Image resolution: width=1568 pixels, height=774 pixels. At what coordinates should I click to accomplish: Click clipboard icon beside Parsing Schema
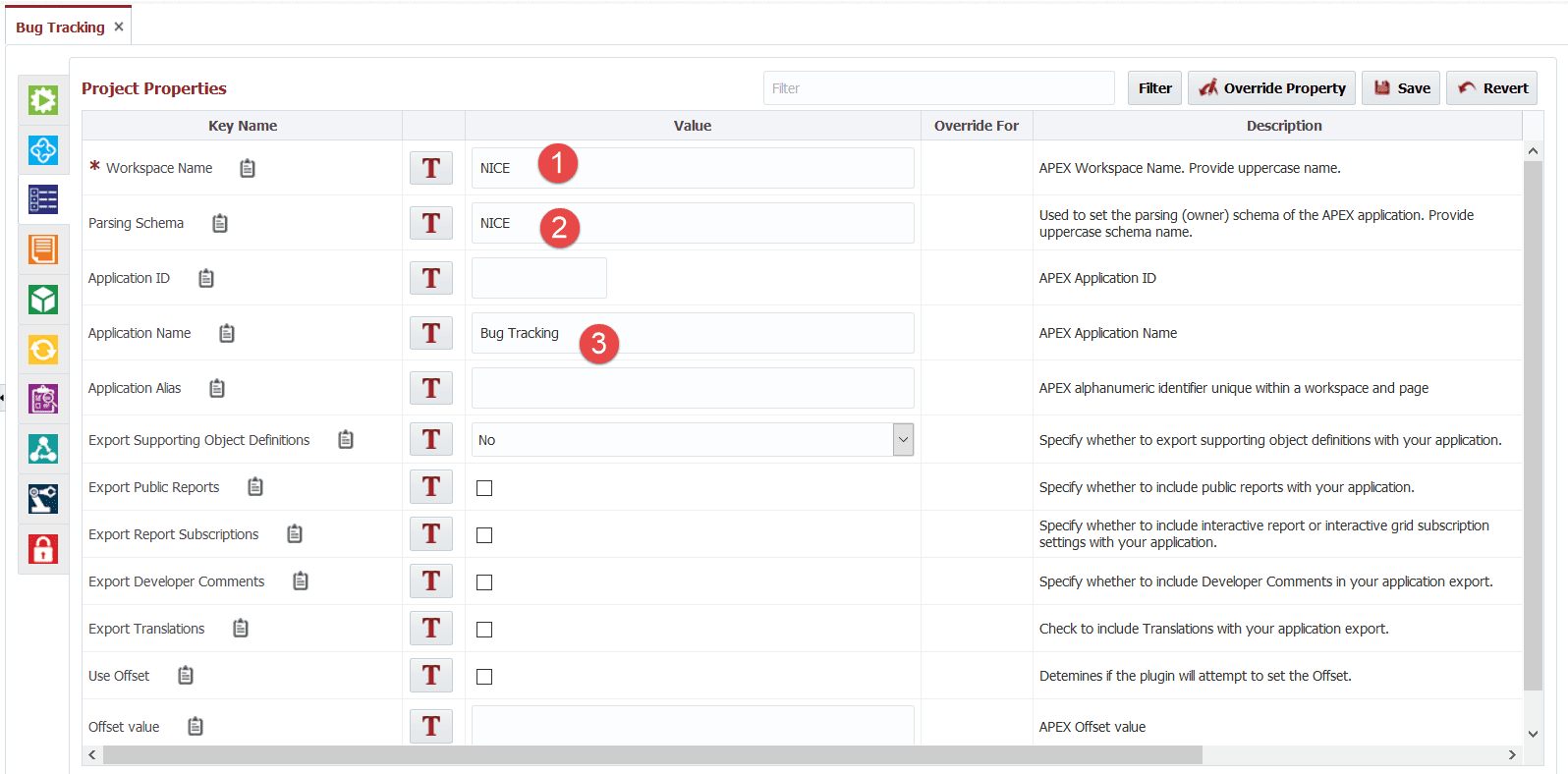[220, 223]
